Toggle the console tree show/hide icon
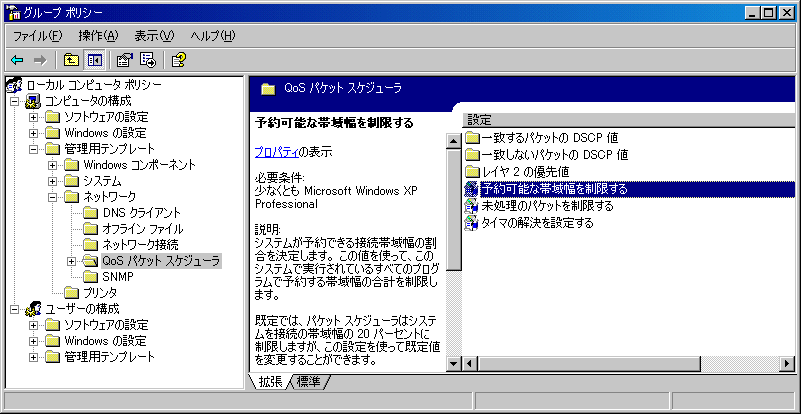Viewport: 801px width, 414px height. [x=94, y=61]
